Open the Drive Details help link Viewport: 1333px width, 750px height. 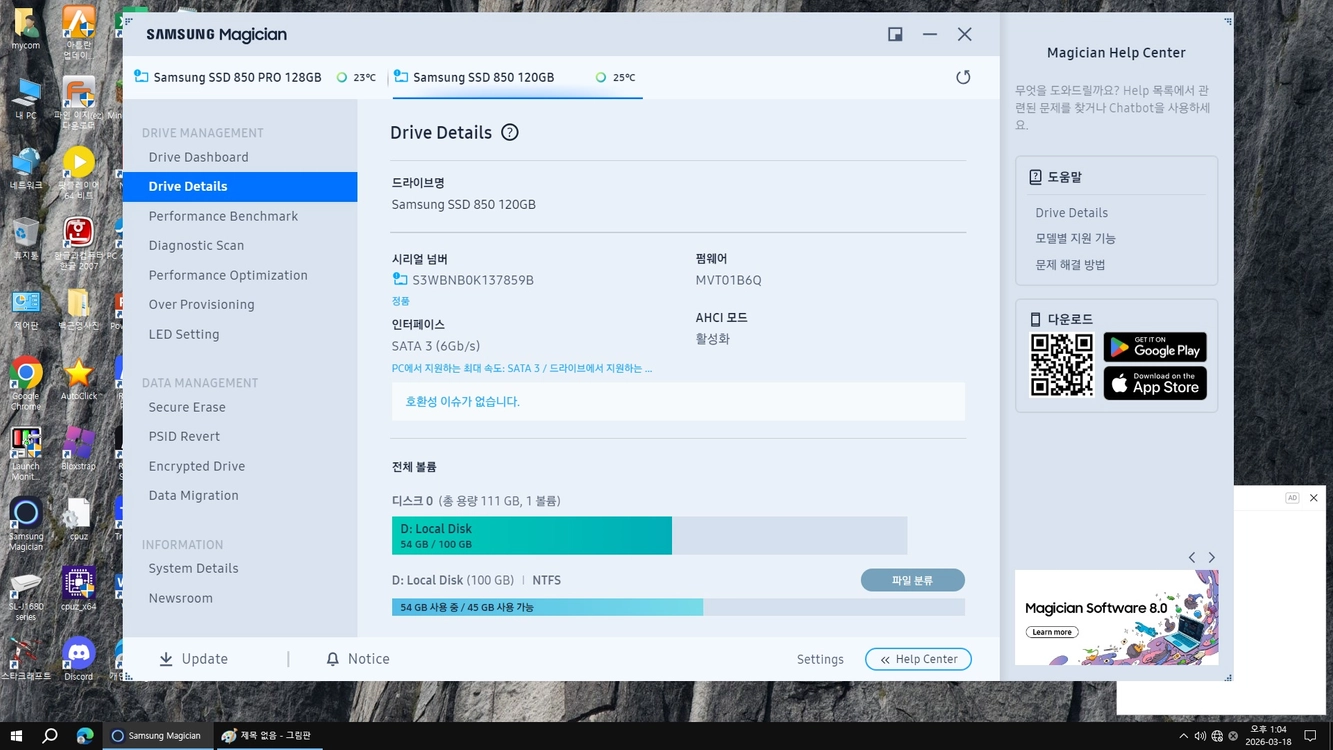(1071, 212)
